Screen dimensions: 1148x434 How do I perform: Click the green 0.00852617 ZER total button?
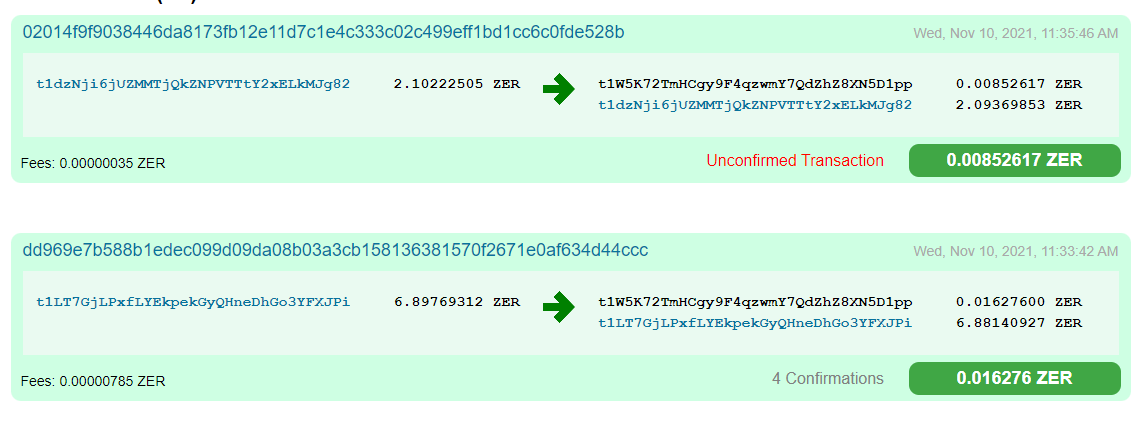pos(1014,160)
